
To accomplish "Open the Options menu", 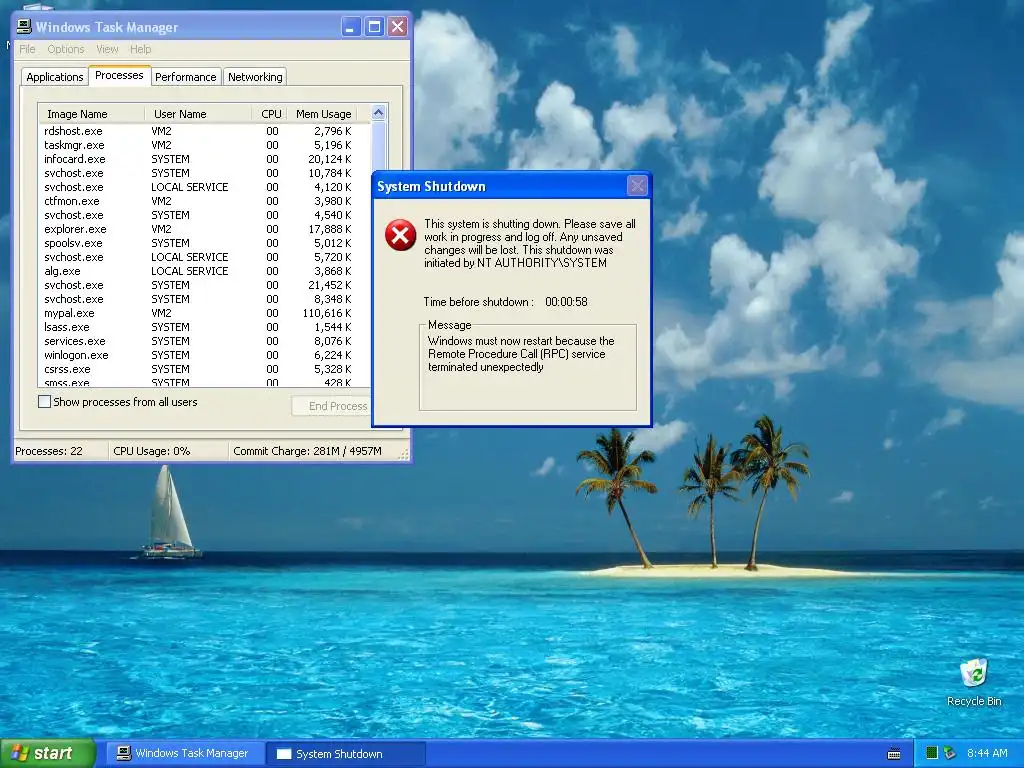I will pos(65,49).
